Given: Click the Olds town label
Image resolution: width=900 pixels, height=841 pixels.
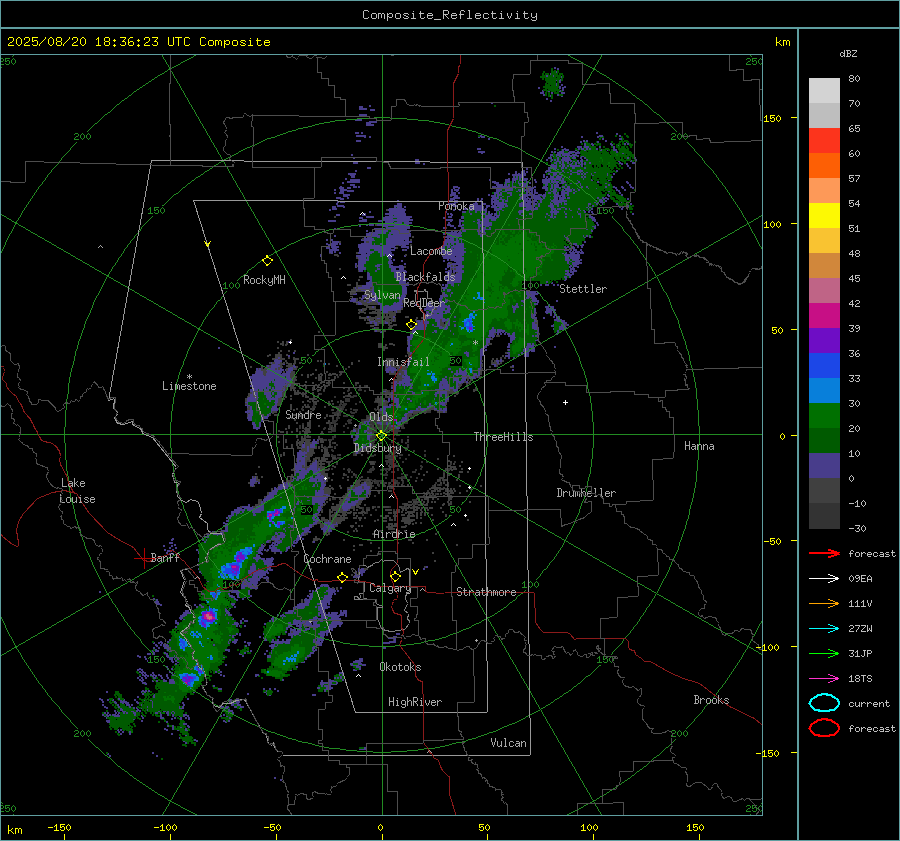Looking at the screenshot, I should 381,417.
